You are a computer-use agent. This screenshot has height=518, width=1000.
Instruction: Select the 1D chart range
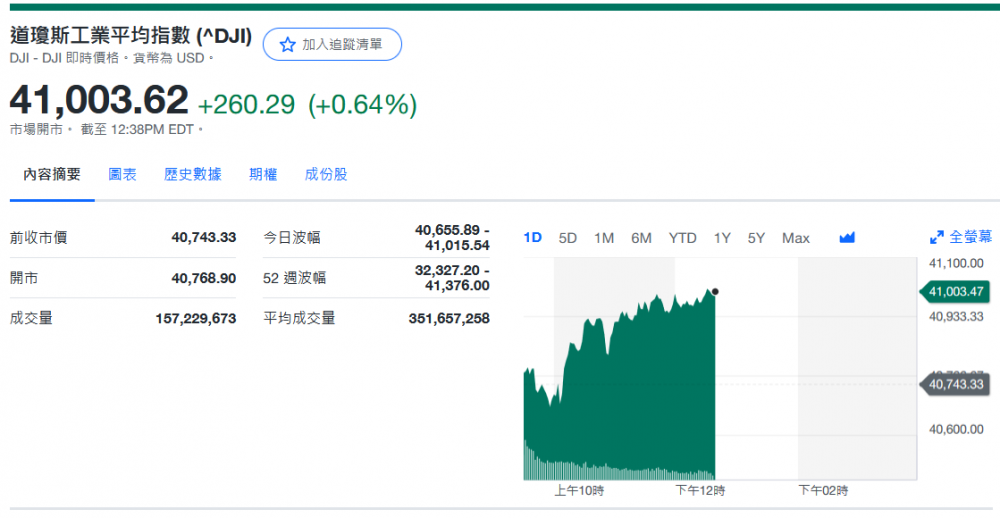[x=533, y=238]
